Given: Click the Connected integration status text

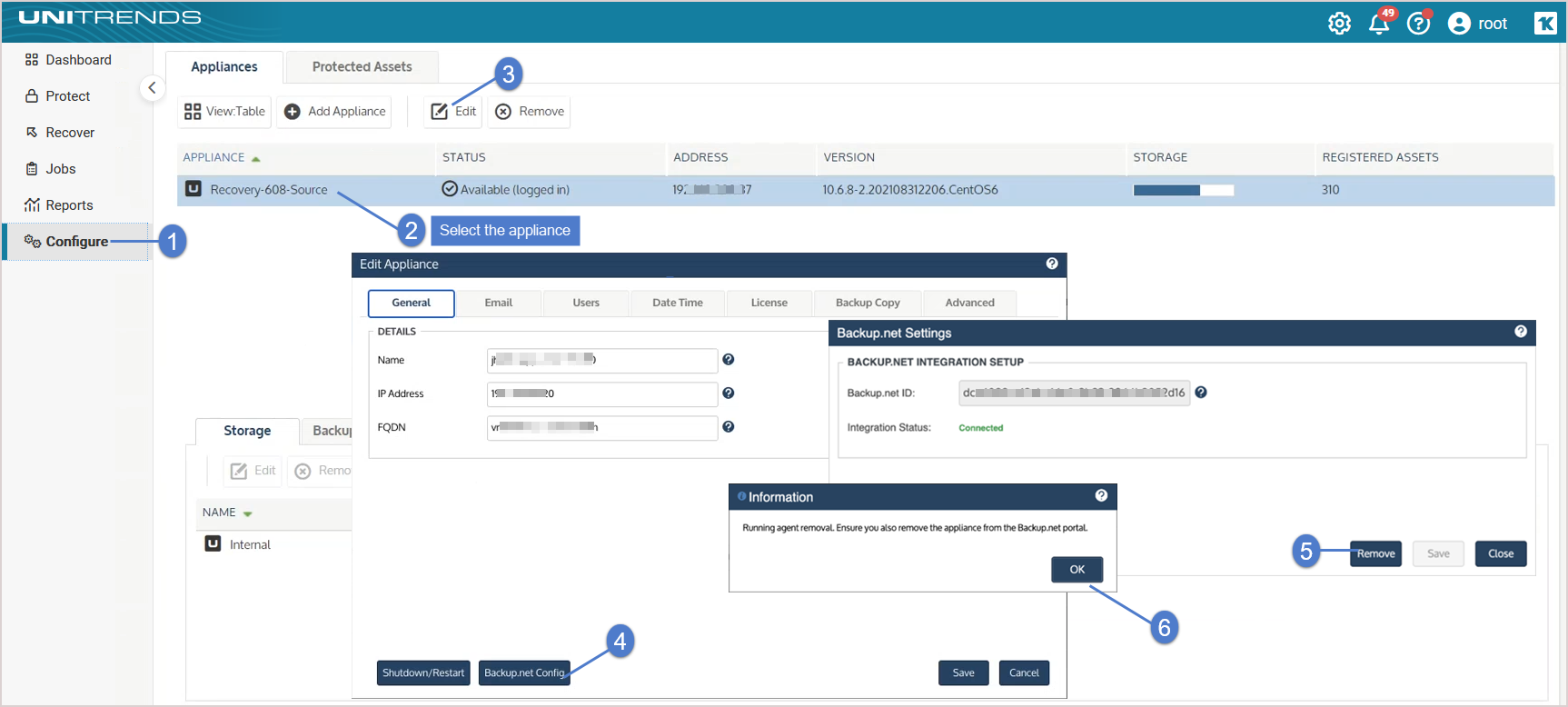Looking at the screenshot, I should 981,428.
